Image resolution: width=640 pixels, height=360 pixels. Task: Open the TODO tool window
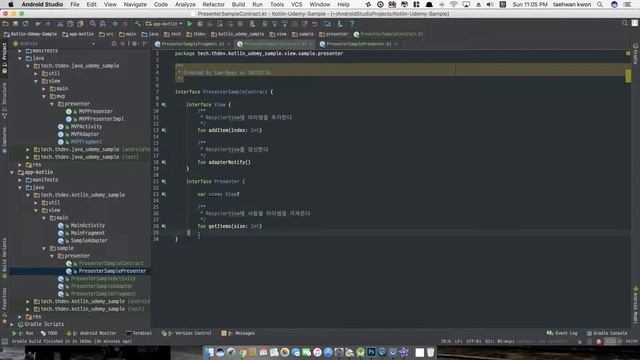(50, 333)
